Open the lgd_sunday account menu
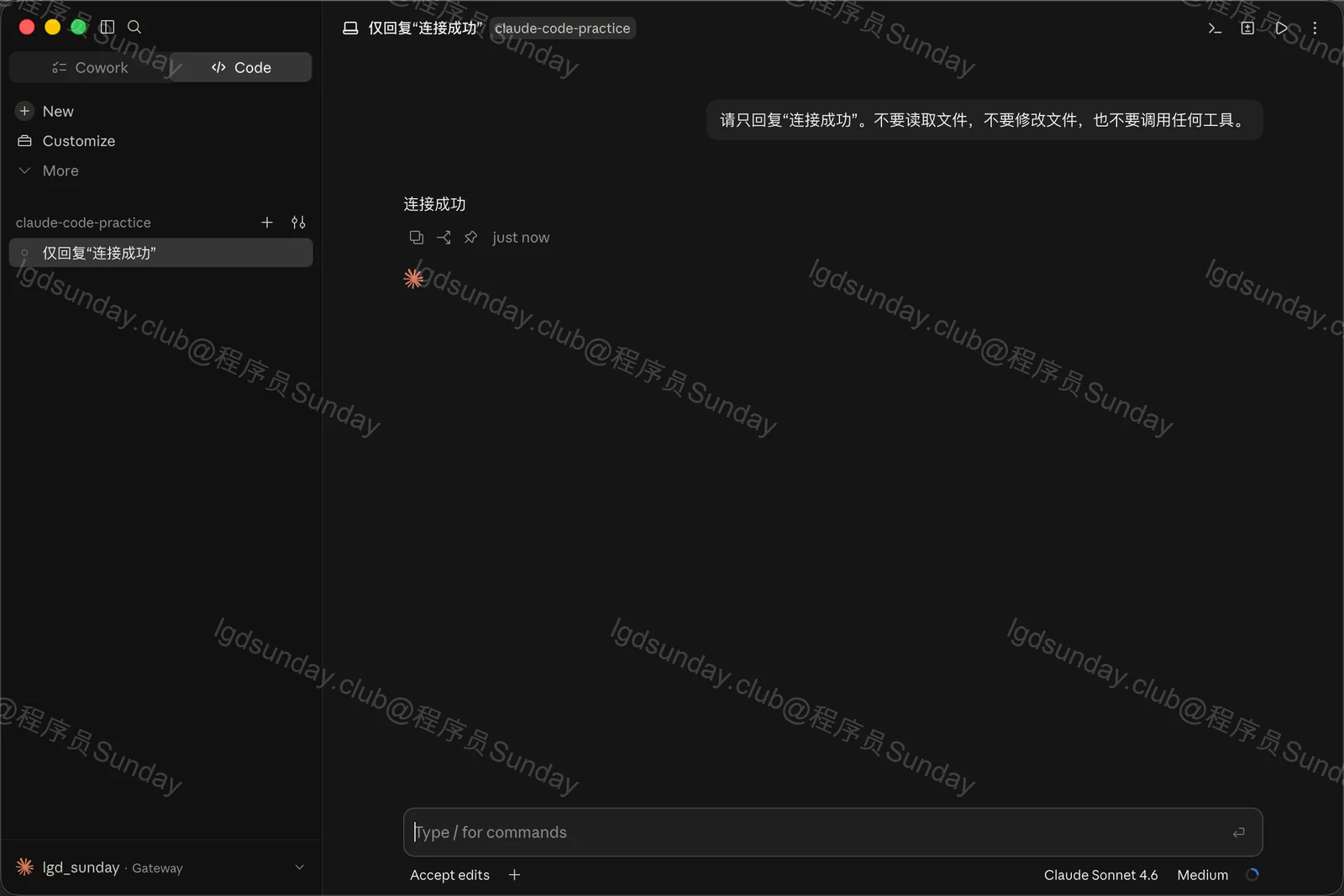Image resolution: width=1344 pixels, height=896 pixels. pos(160,867)
